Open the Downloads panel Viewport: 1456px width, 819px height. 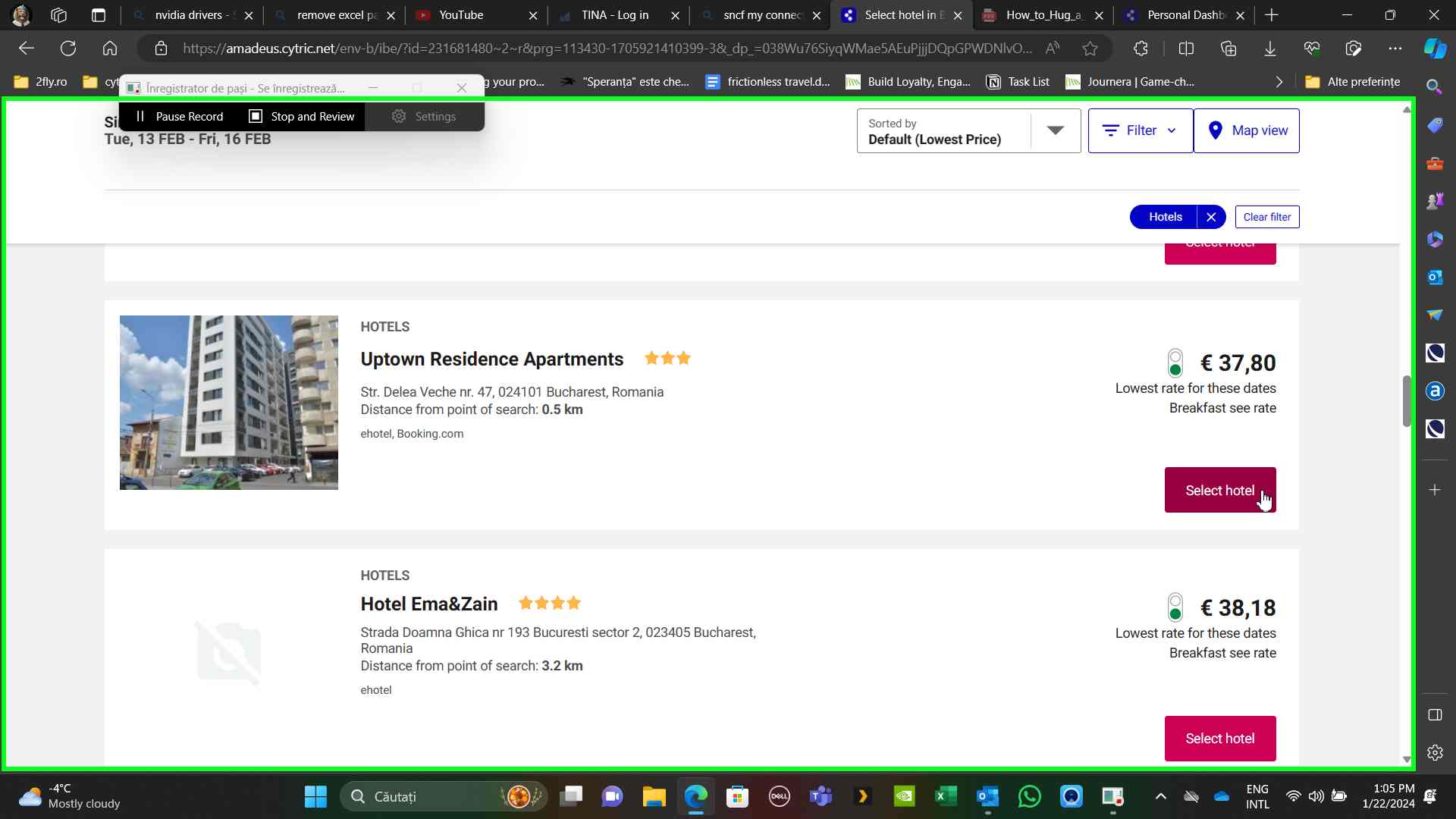1270,49
